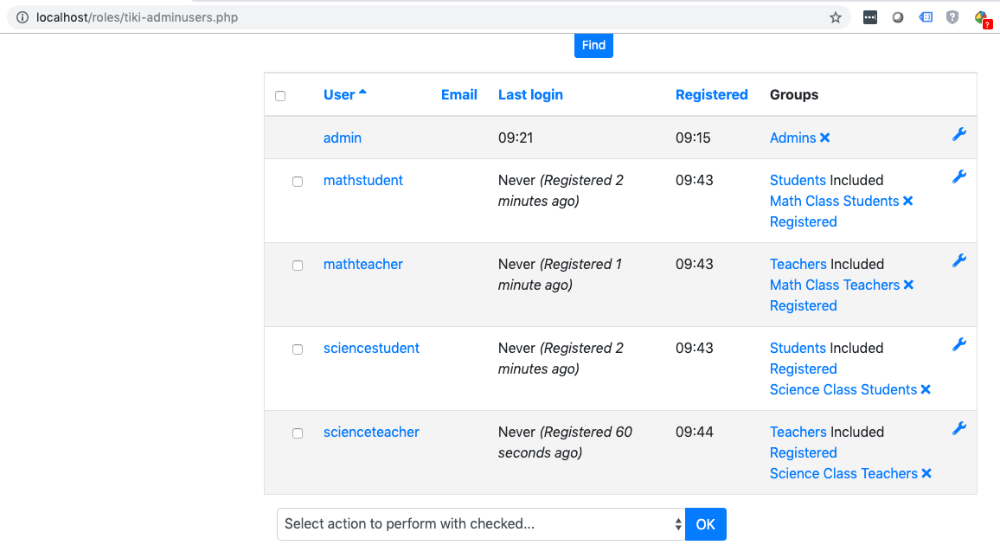Remove sciencestudent from Science Class Students group
1000x552 pixels.
coord(926,389)
